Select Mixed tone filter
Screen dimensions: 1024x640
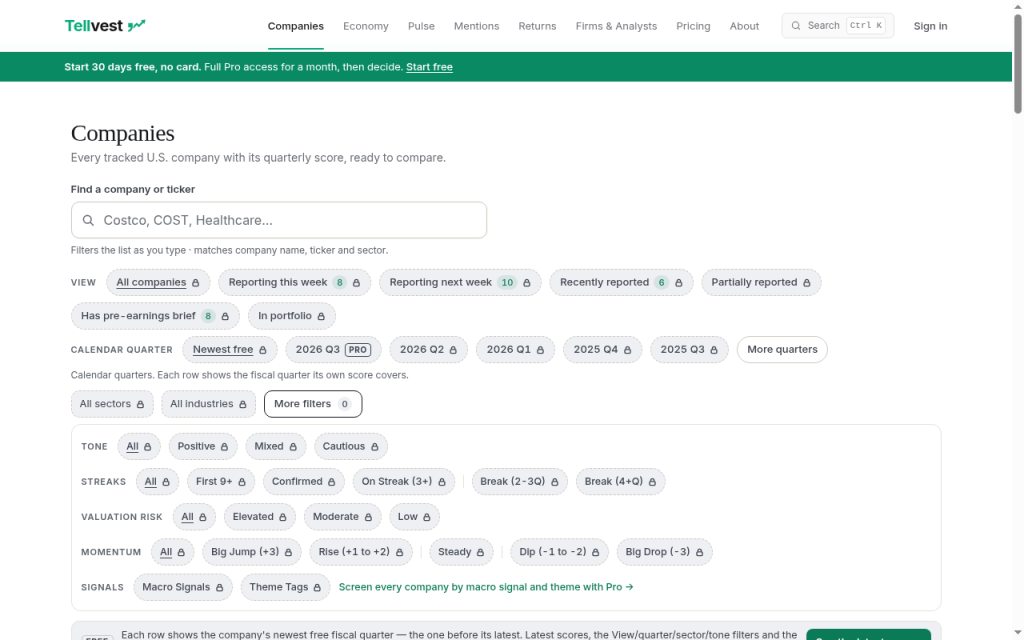tap(275, 446)
